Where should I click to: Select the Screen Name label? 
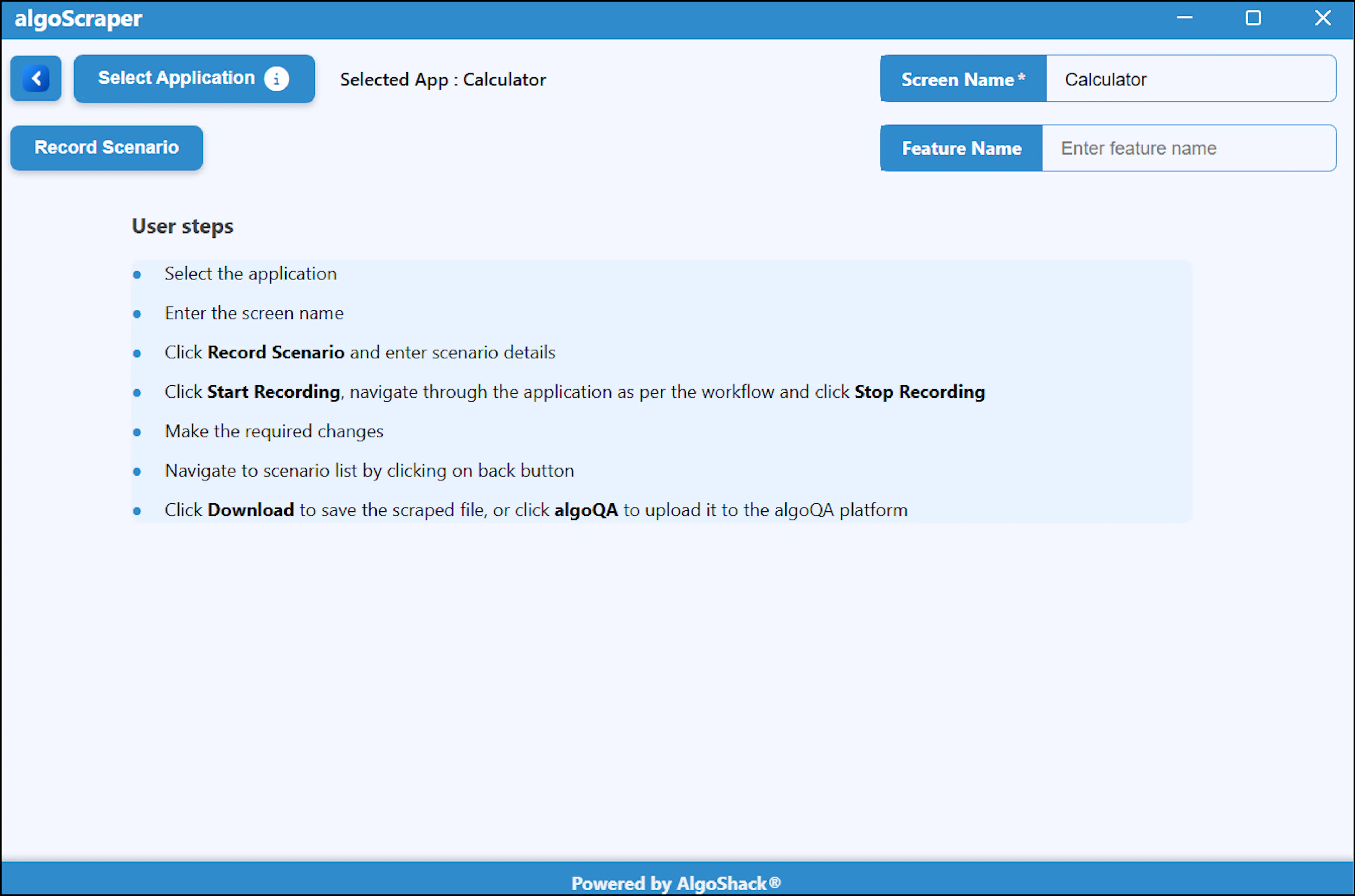964,79
